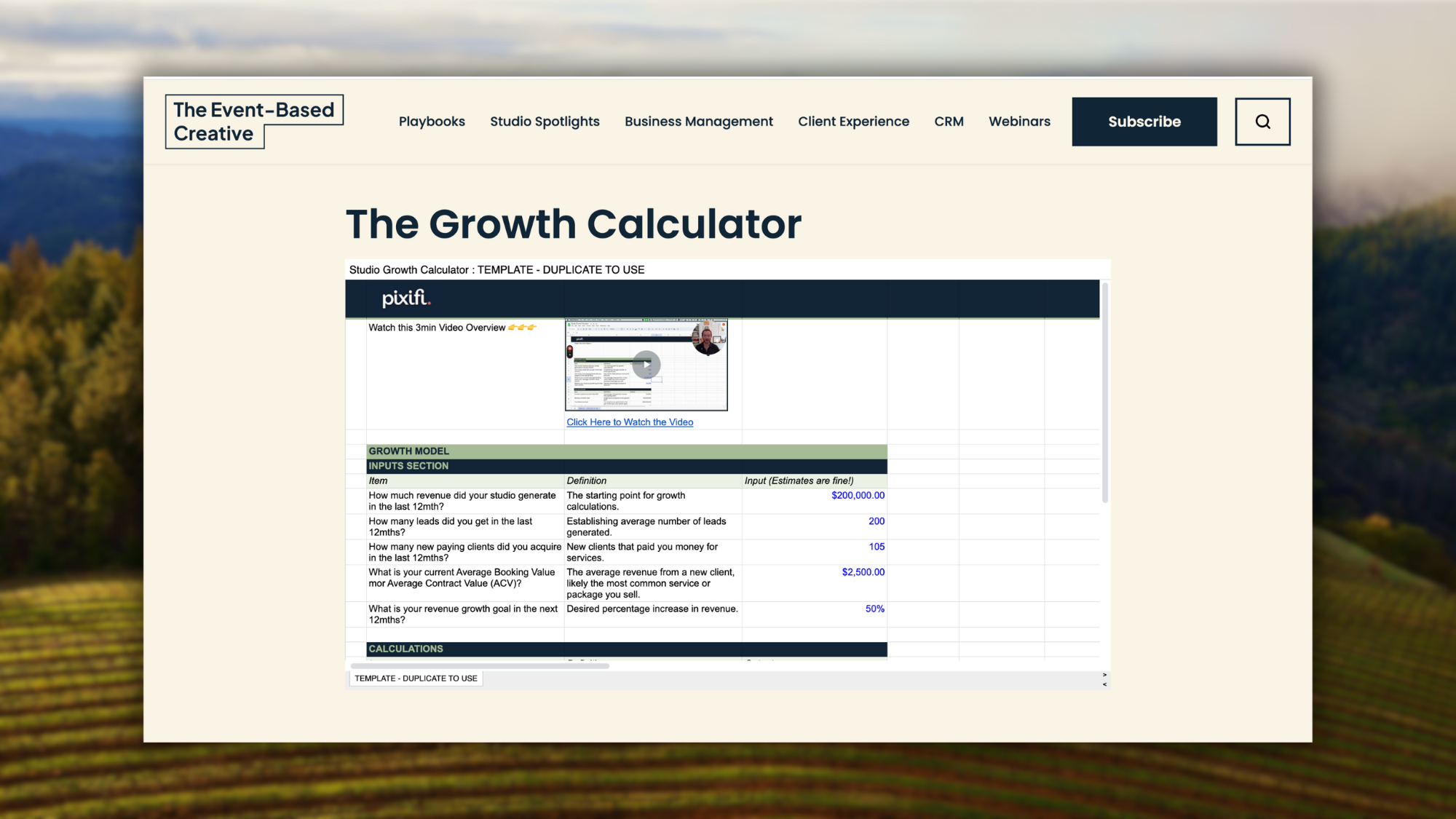Viewport: 1456px width, 819px height.
Task: Select the Business Management menu item
Action: pyautogui.click(x=698, y=121)
